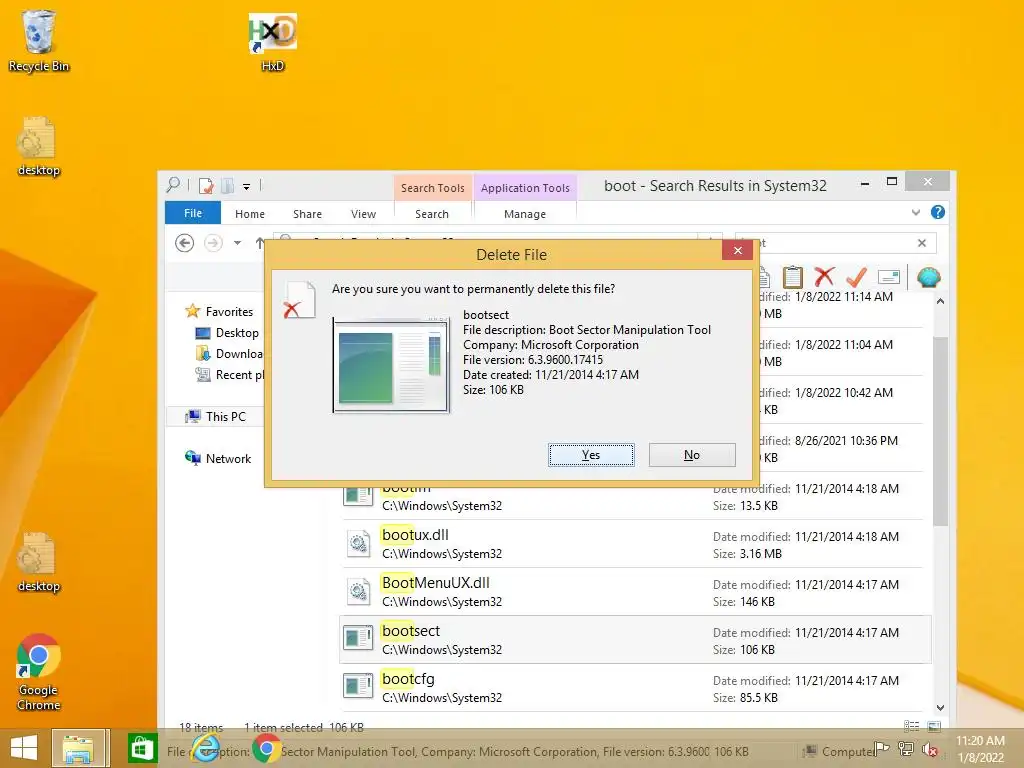Select the Google Chrome desktop shortcut
The height and width of the screenshot is (768, 1024).
coord(39,671)
